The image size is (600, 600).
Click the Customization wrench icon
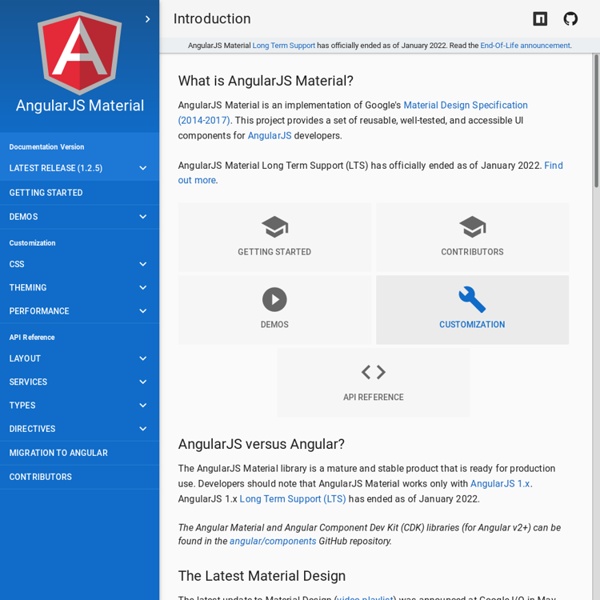tap(472, 299)
